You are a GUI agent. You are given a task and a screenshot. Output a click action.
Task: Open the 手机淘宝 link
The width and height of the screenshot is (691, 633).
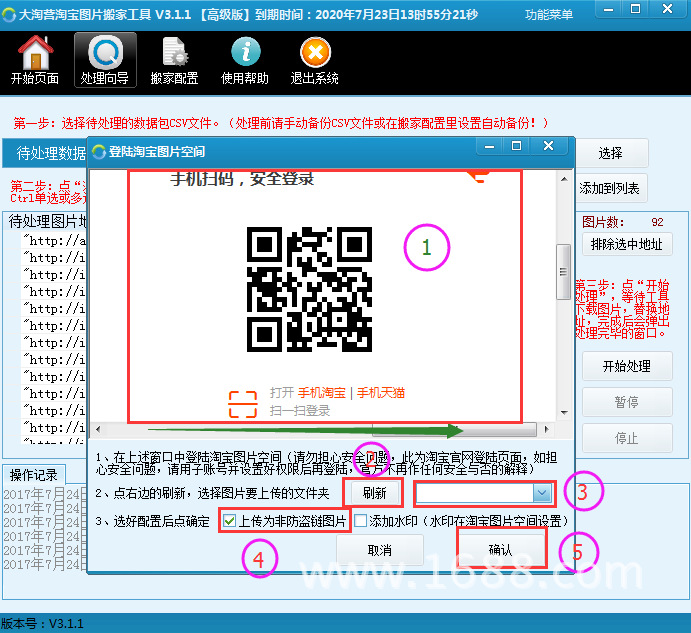(x=322, y=393)
